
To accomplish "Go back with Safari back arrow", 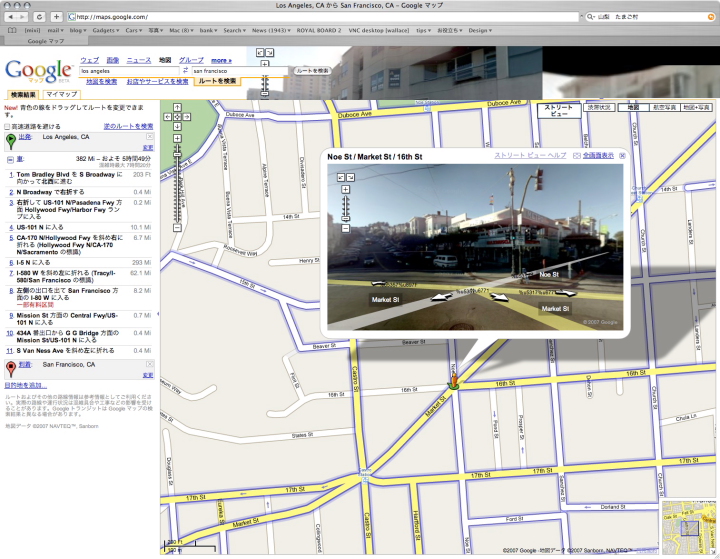I will 11,17.
